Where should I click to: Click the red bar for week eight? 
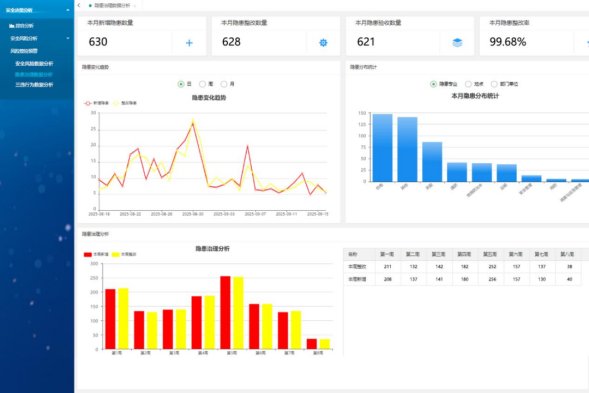312,344
